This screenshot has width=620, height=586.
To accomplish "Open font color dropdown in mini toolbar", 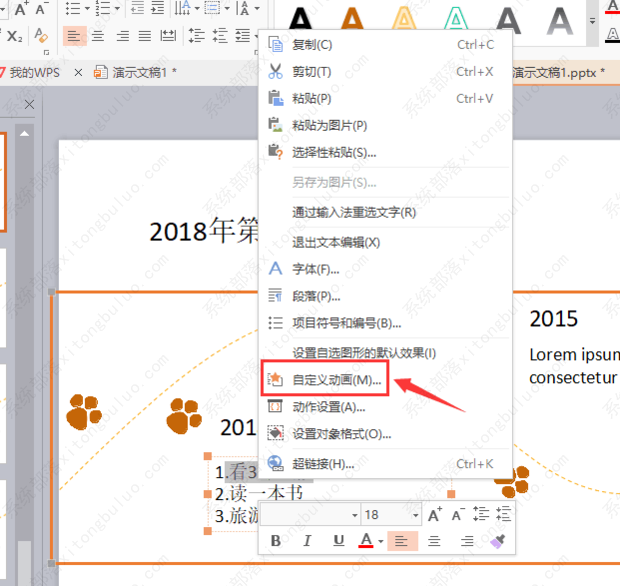I will [x=380, y=541].
